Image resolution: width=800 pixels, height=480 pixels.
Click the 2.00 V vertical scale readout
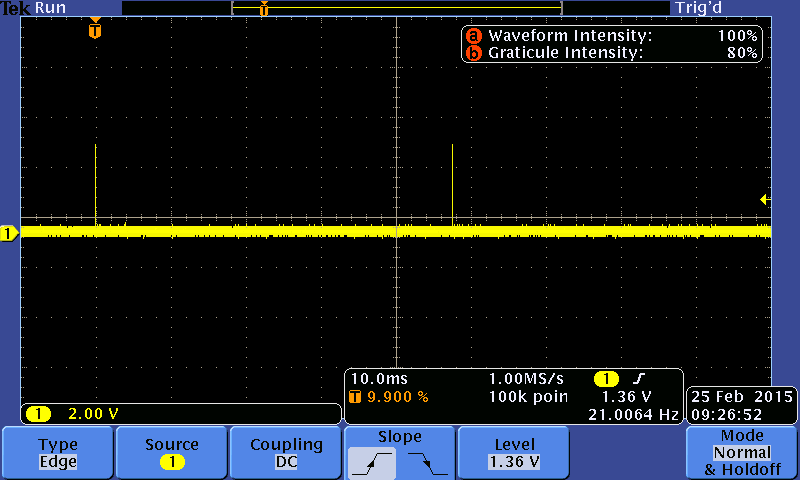93,414
